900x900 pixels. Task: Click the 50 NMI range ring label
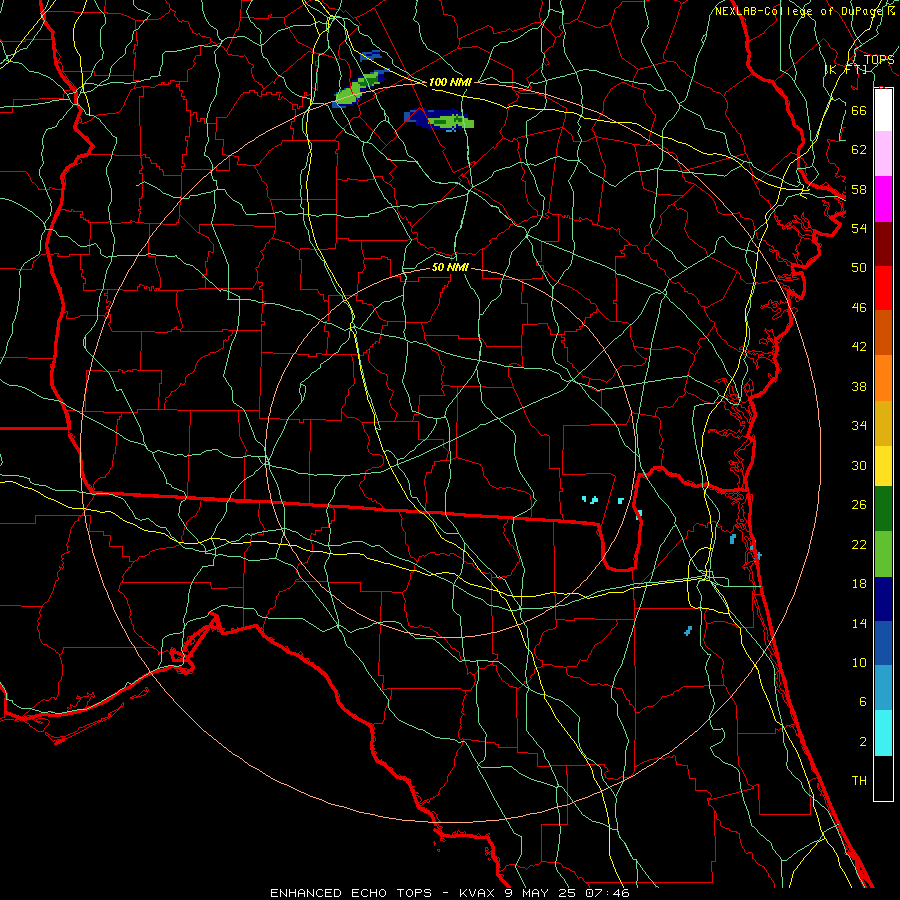[x=450, y=267]
